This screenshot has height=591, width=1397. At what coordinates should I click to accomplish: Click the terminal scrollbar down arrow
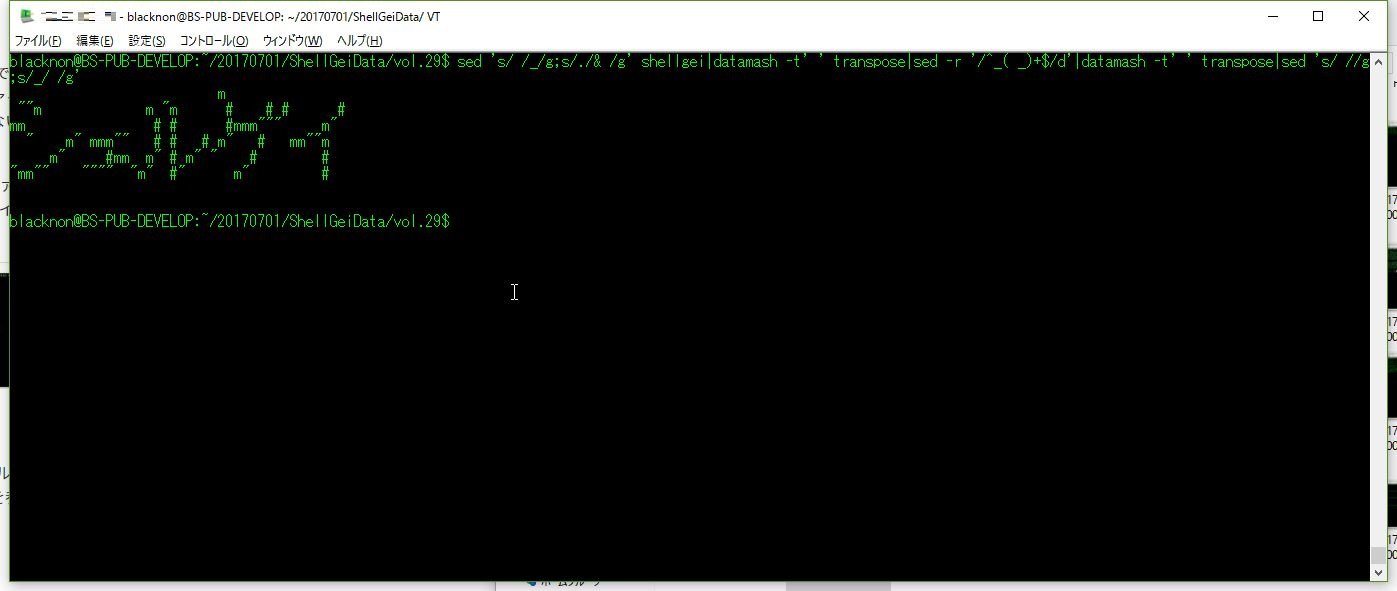click(1378, 573)
